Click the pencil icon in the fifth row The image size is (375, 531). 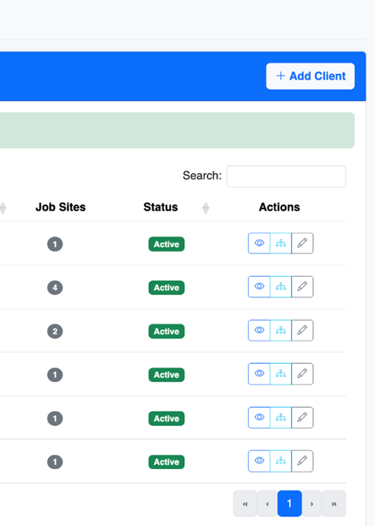coord(302,418)
